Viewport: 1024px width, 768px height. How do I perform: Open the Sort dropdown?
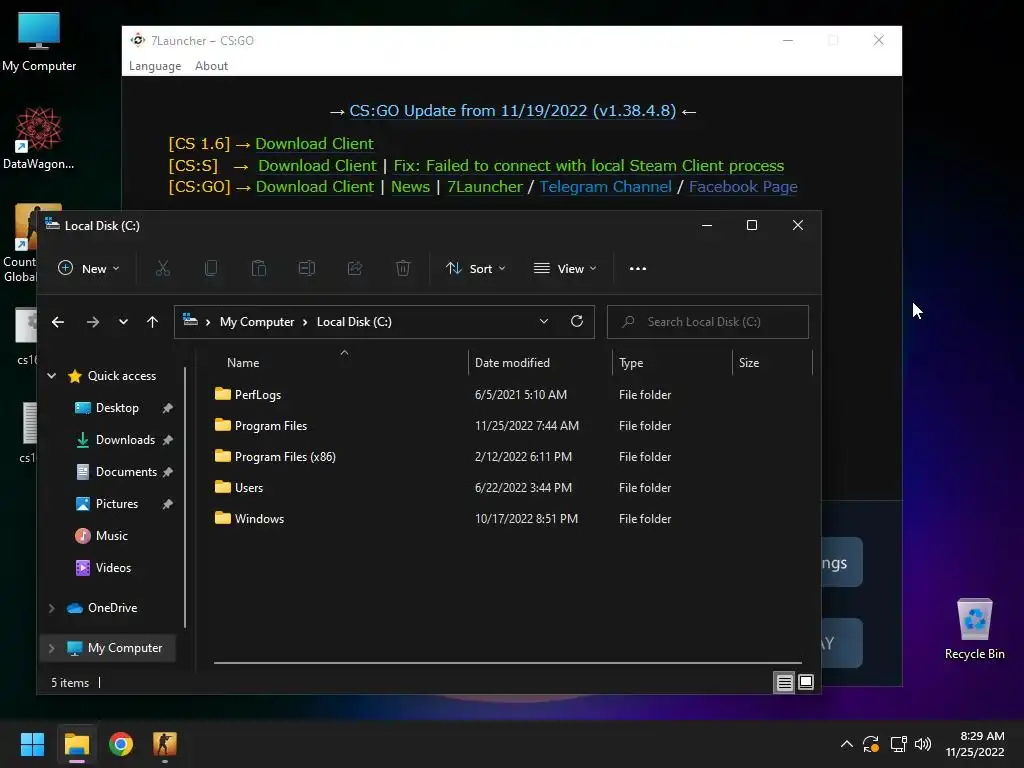475,268
